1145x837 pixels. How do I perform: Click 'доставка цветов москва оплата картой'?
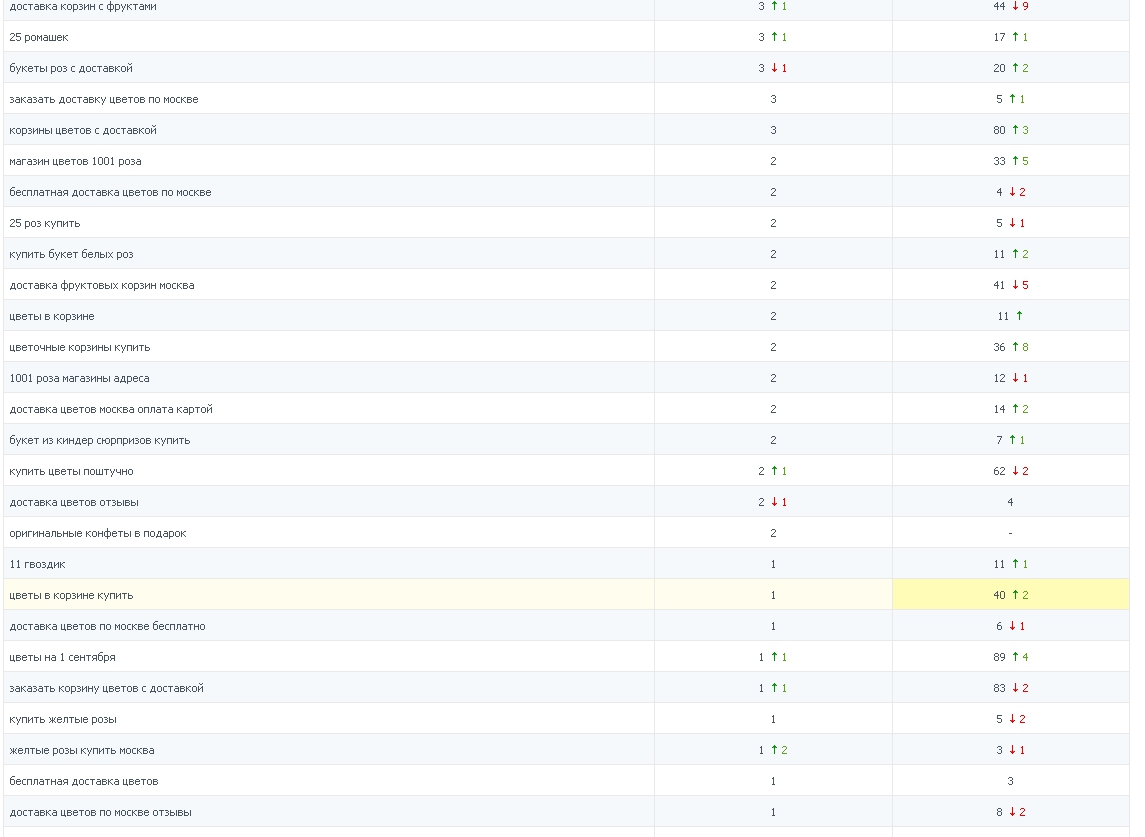click(111, 410)
